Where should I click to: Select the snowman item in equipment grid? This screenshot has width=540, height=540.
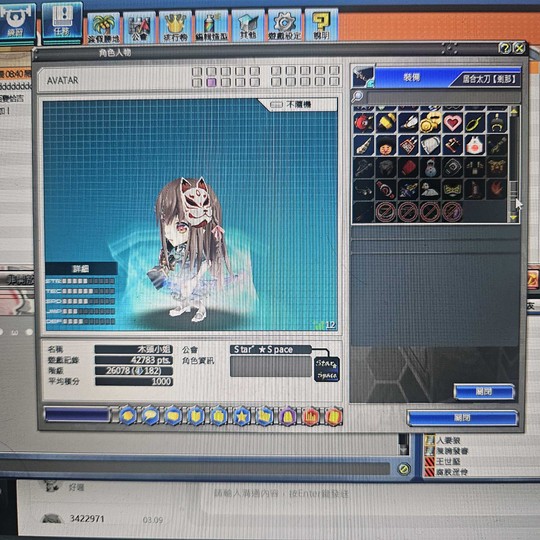point(430,168)
